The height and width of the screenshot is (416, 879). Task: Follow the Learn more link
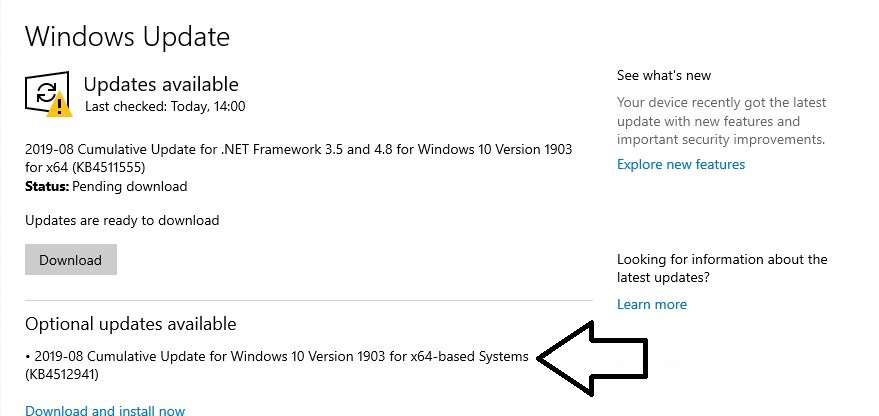[x=651, y=304]
